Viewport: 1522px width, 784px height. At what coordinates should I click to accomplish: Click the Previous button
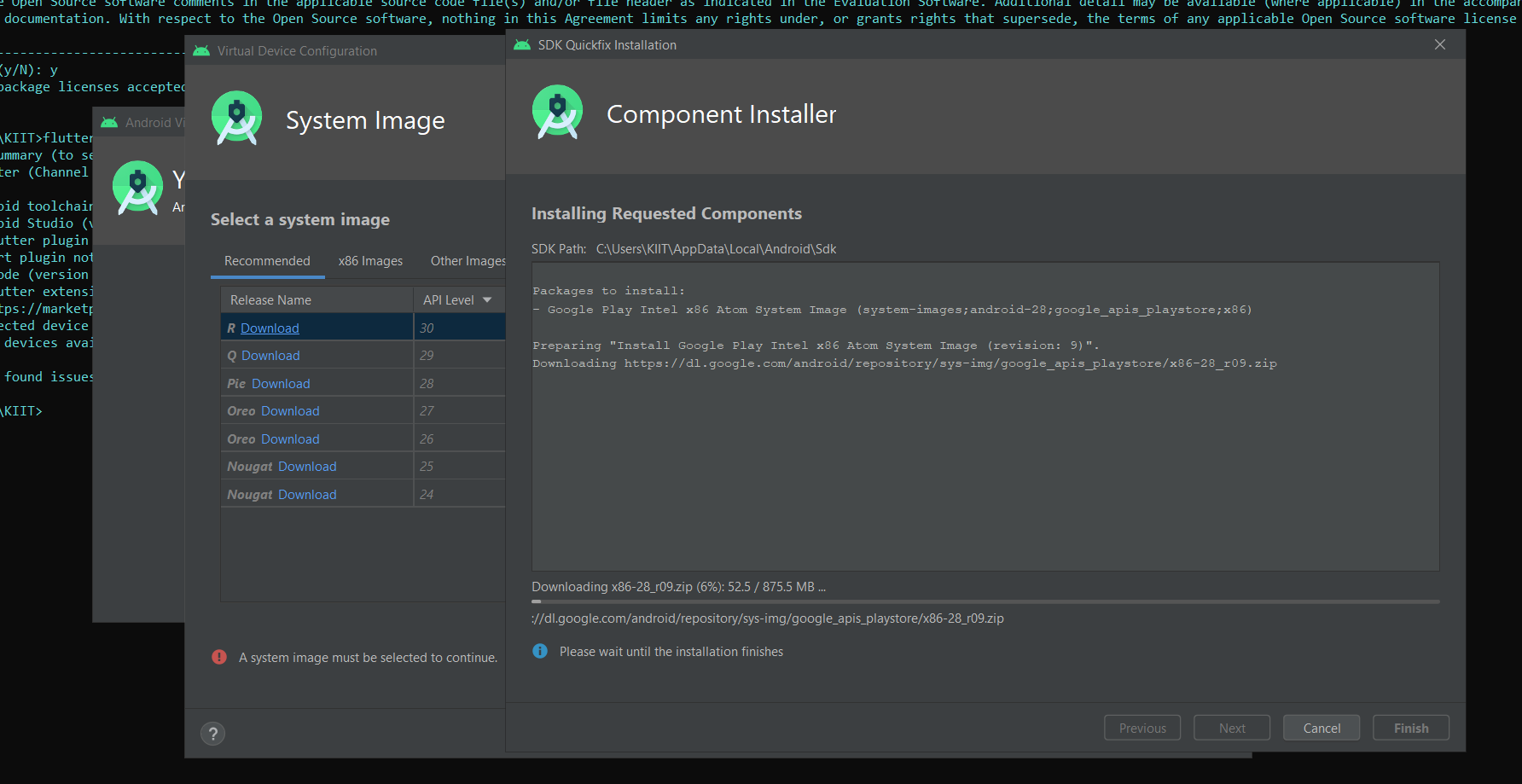[x=1142, y=728]
